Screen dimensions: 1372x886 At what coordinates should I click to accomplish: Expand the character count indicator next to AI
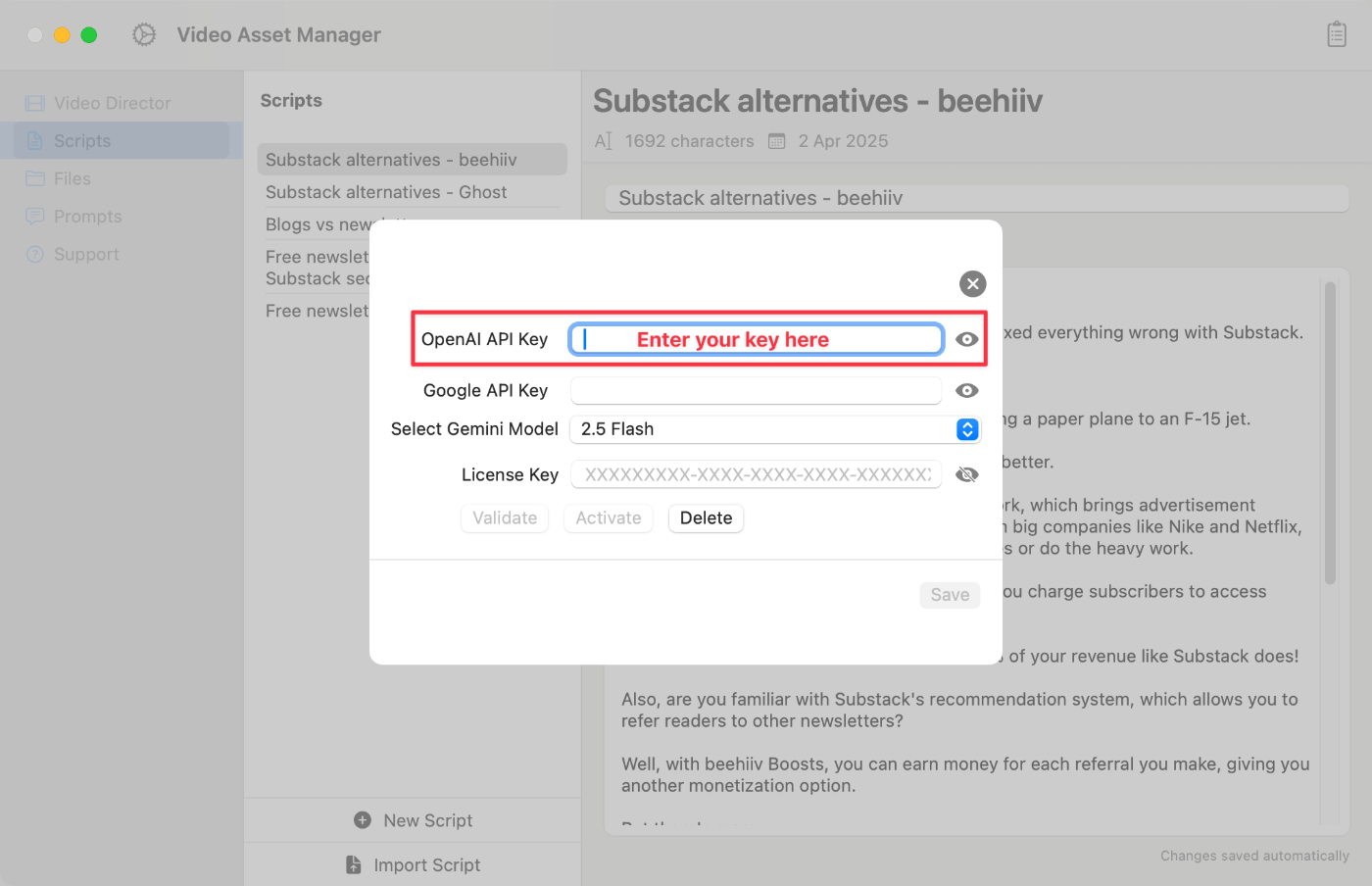(602, 140)
